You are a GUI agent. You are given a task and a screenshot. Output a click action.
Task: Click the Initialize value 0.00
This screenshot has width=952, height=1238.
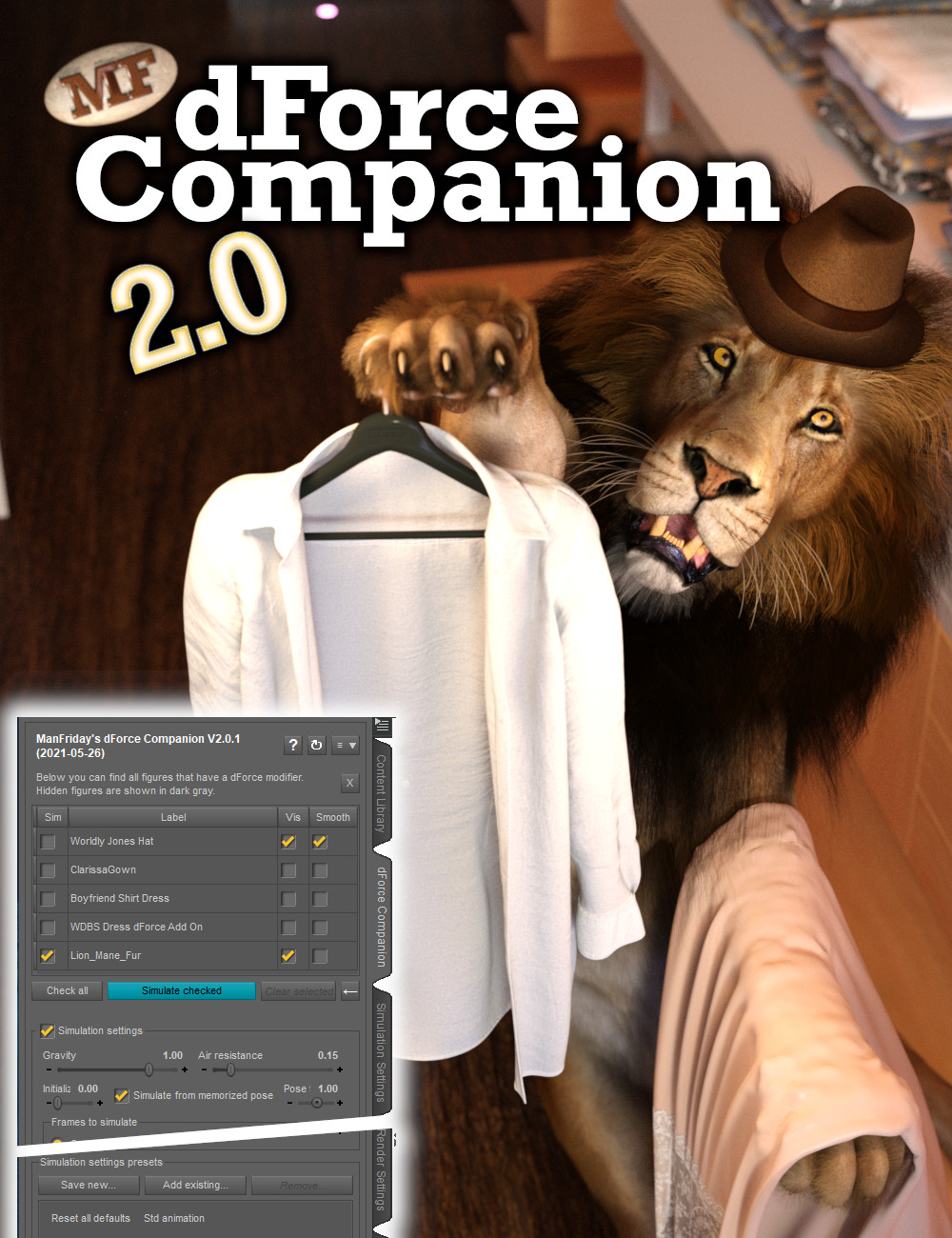[x=88, y=1089]
